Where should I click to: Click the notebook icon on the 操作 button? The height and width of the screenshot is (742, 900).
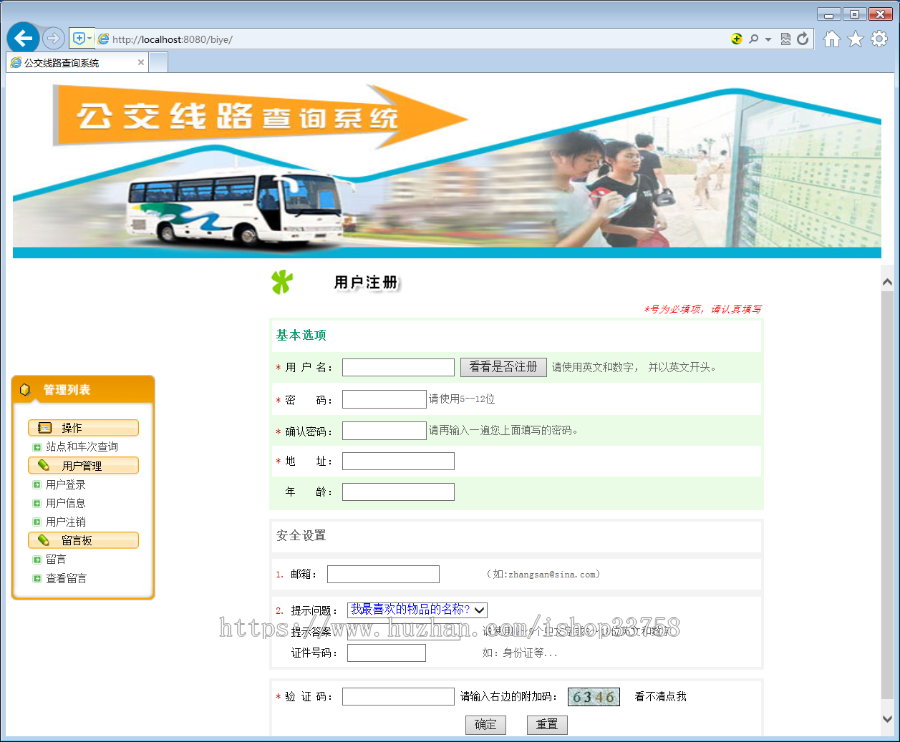(x=43, y=427)
